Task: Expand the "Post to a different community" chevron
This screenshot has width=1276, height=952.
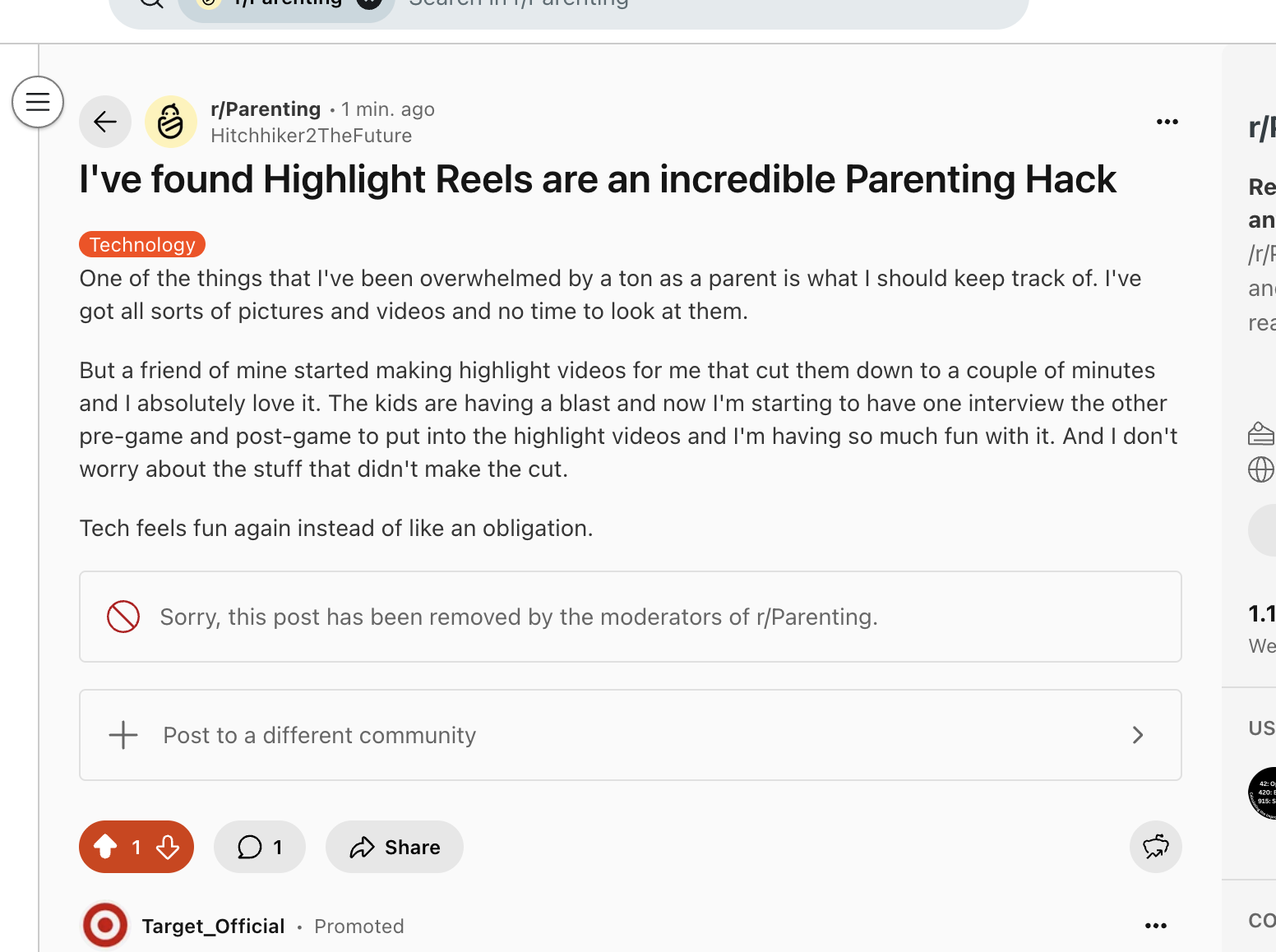Action: (1138, 735)
